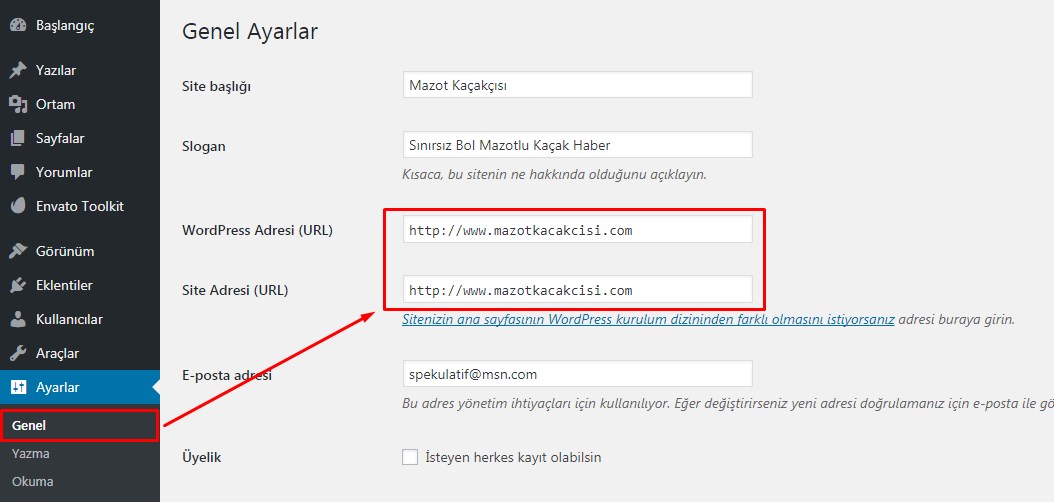Image resolution: width=1054 pixels, height=502 pixels.
Task: Select the Genel submenu item
Action: coord(30,425)
